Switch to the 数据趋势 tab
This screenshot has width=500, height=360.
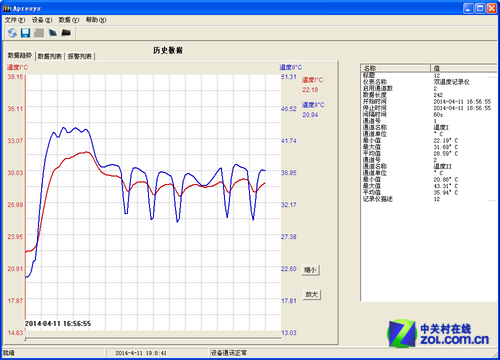(20, 55)
